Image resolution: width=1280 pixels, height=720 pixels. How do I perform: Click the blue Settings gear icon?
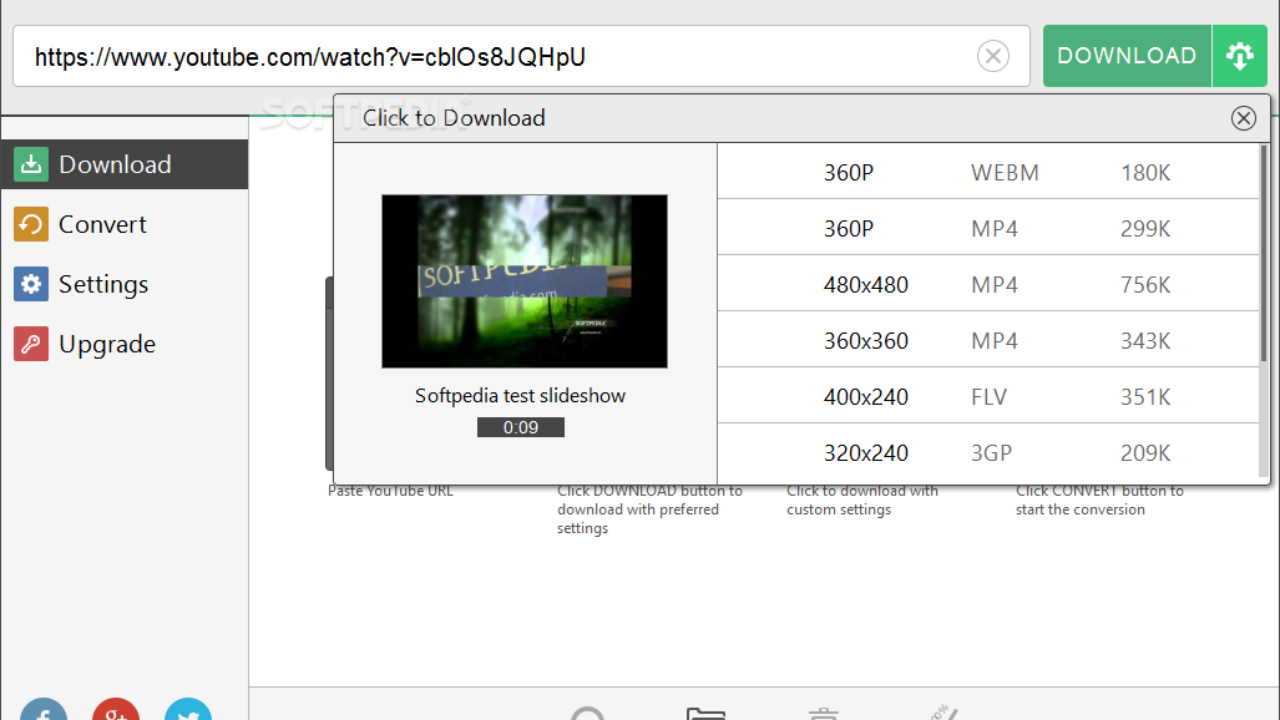point(31,284)
